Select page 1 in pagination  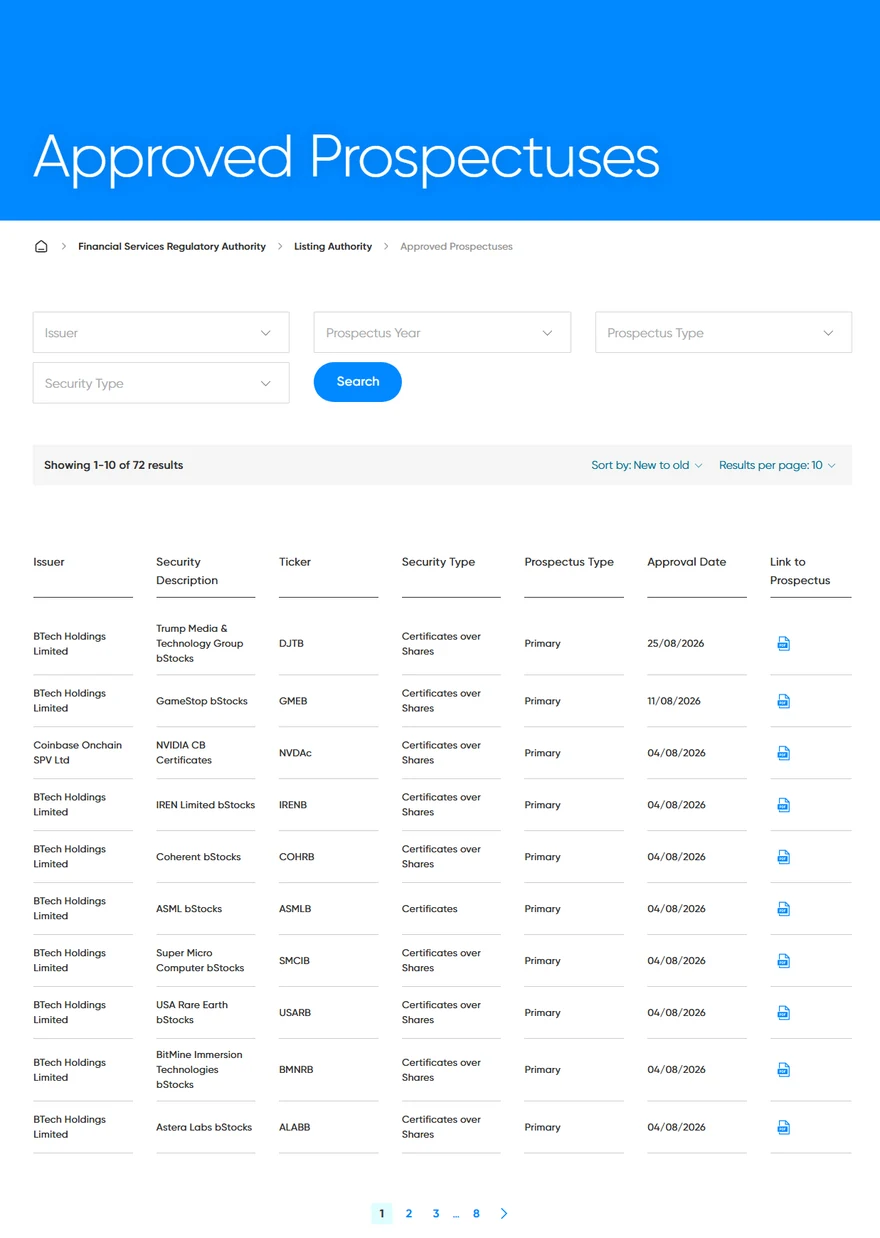(x=381, y=1213)
